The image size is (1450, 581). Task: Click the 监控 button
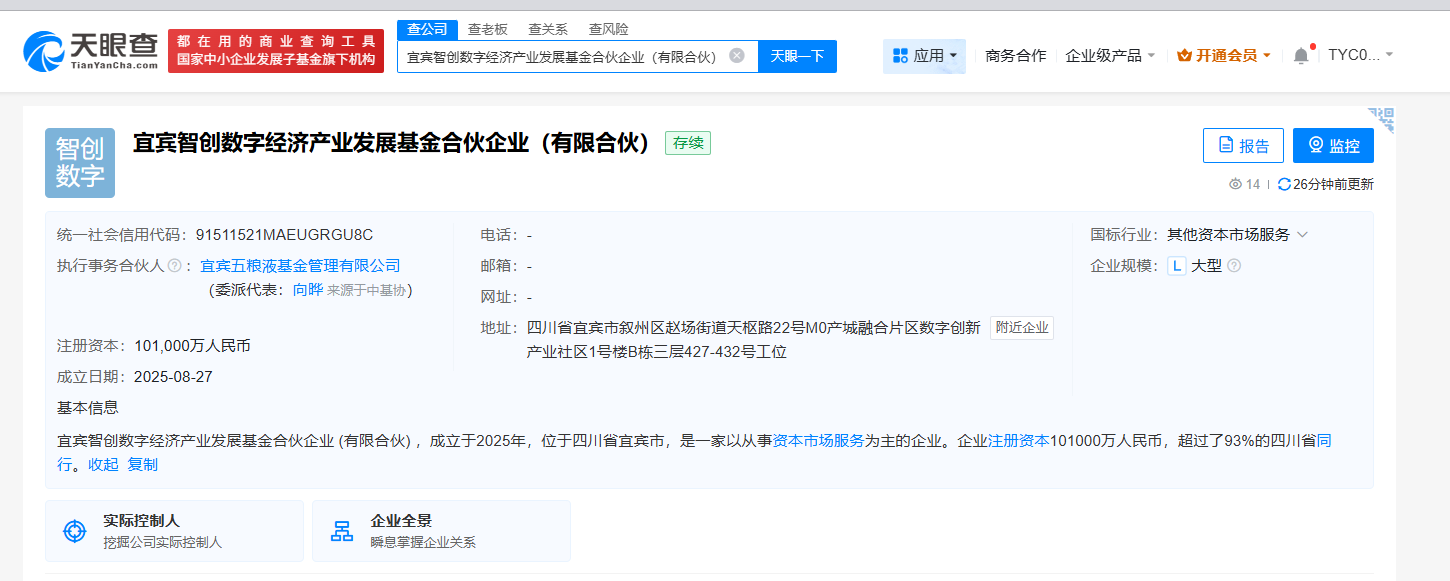tap(1333, 146)
